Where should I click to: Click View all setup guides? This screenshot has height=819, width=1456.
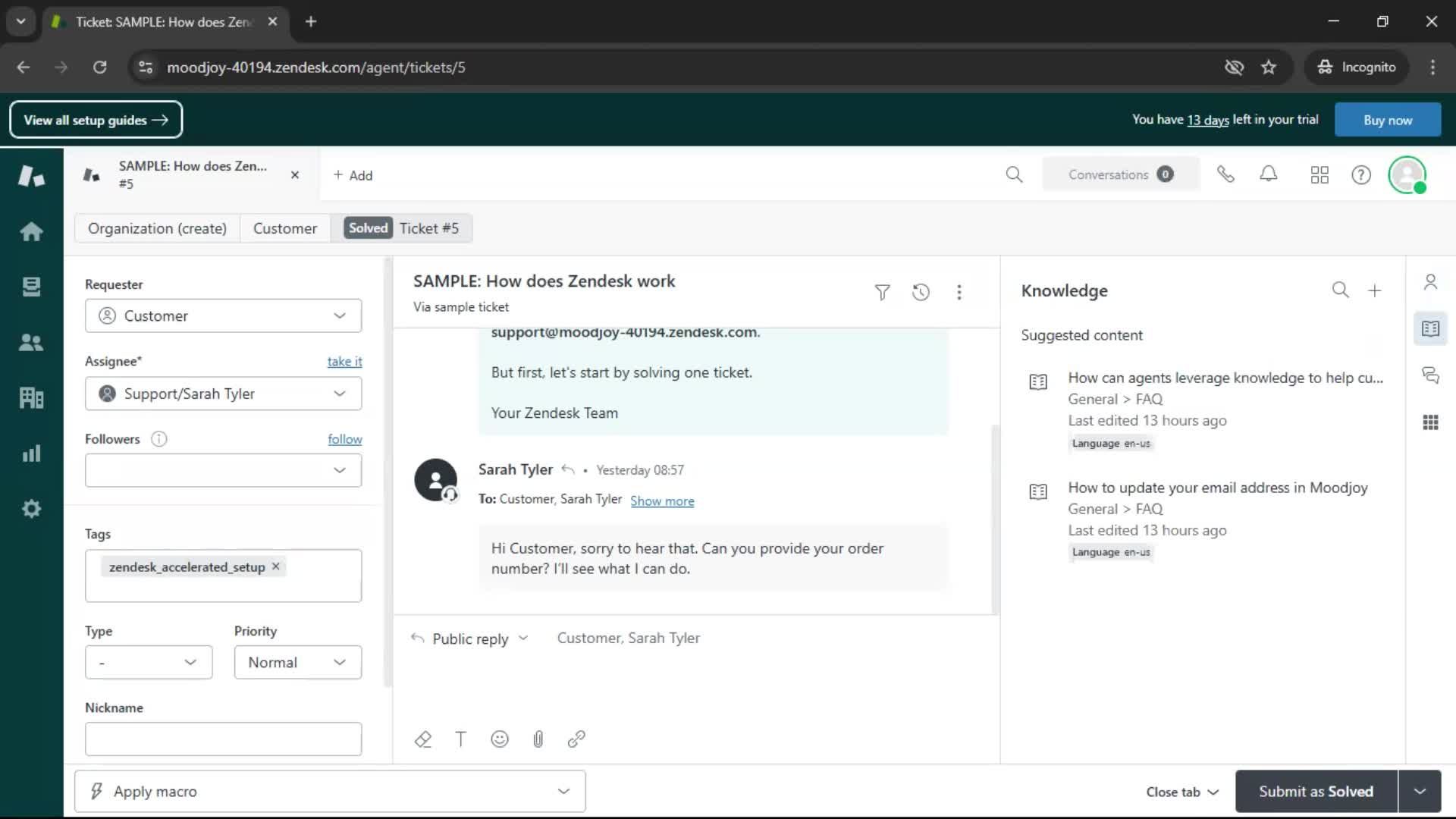coord(96,120)
